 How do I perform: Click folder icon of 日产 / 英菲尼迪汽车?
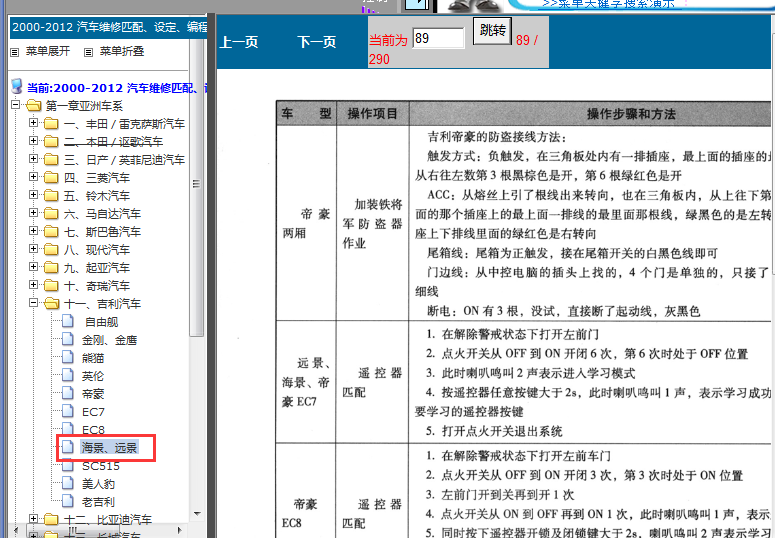51,159
